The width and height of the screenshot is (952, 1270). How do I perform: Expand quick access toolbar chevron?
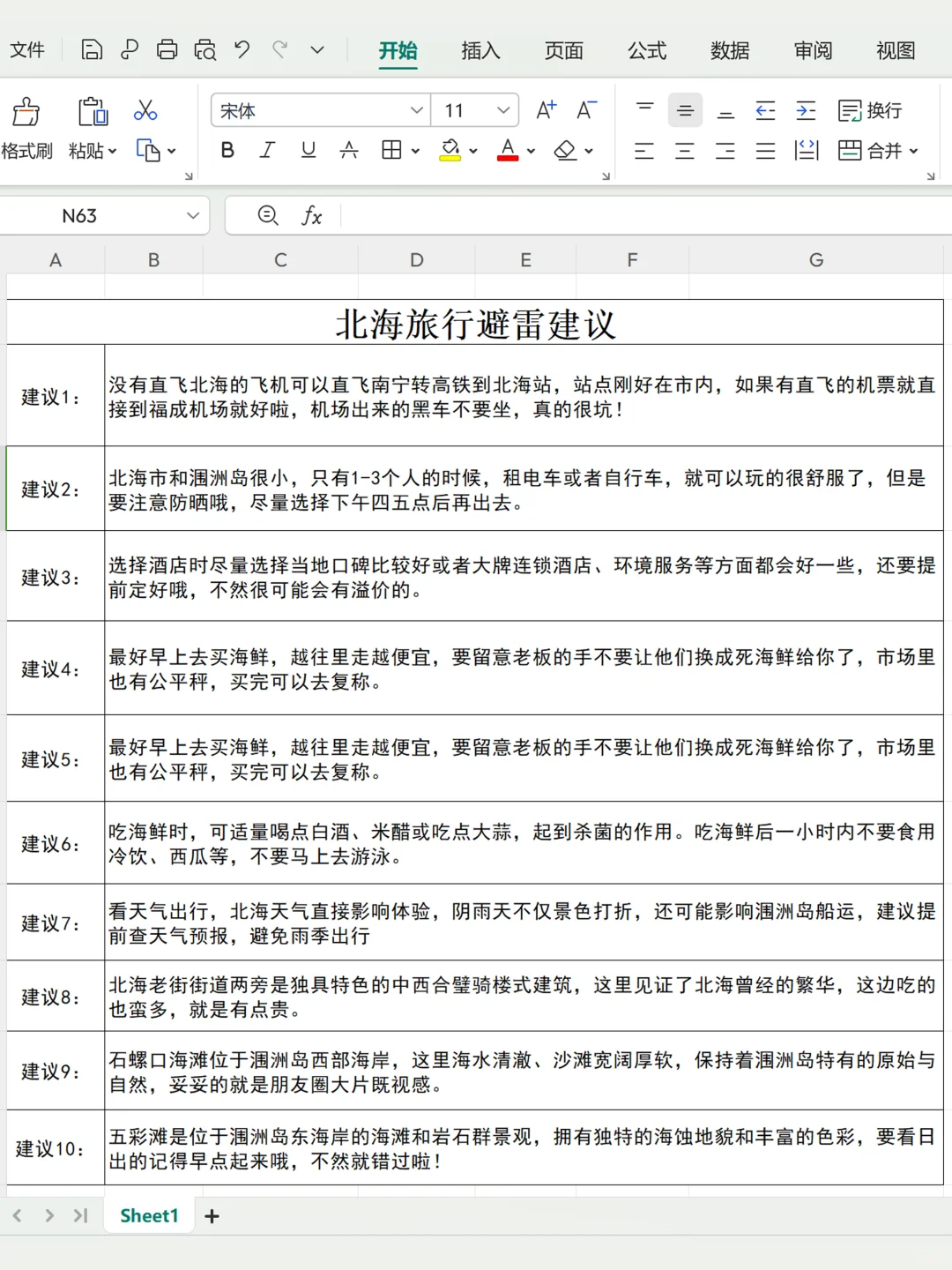(317, 50)
